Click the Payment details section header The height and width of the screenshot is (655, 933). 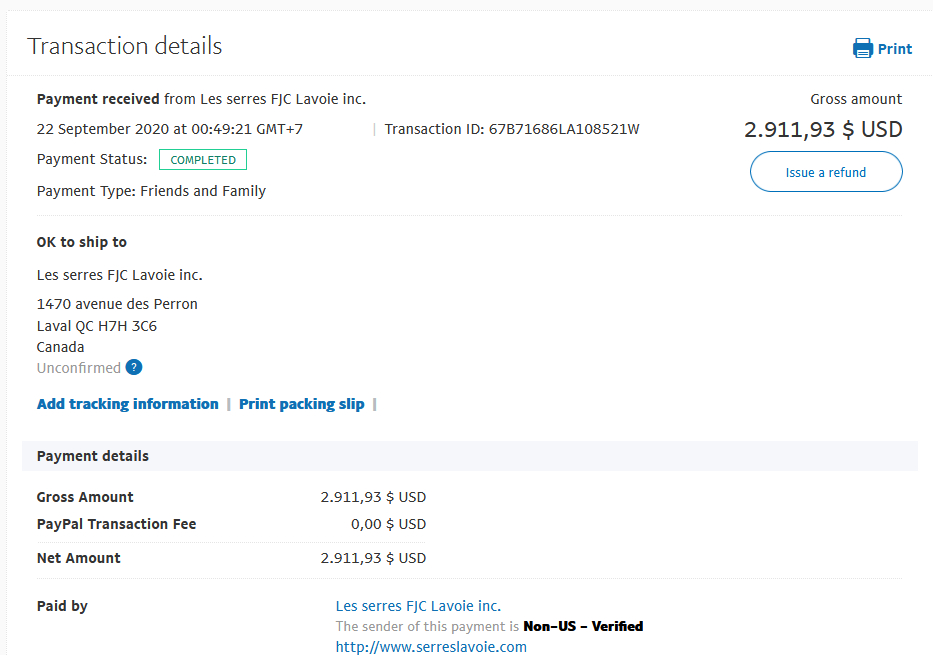[x=93, y=456]
